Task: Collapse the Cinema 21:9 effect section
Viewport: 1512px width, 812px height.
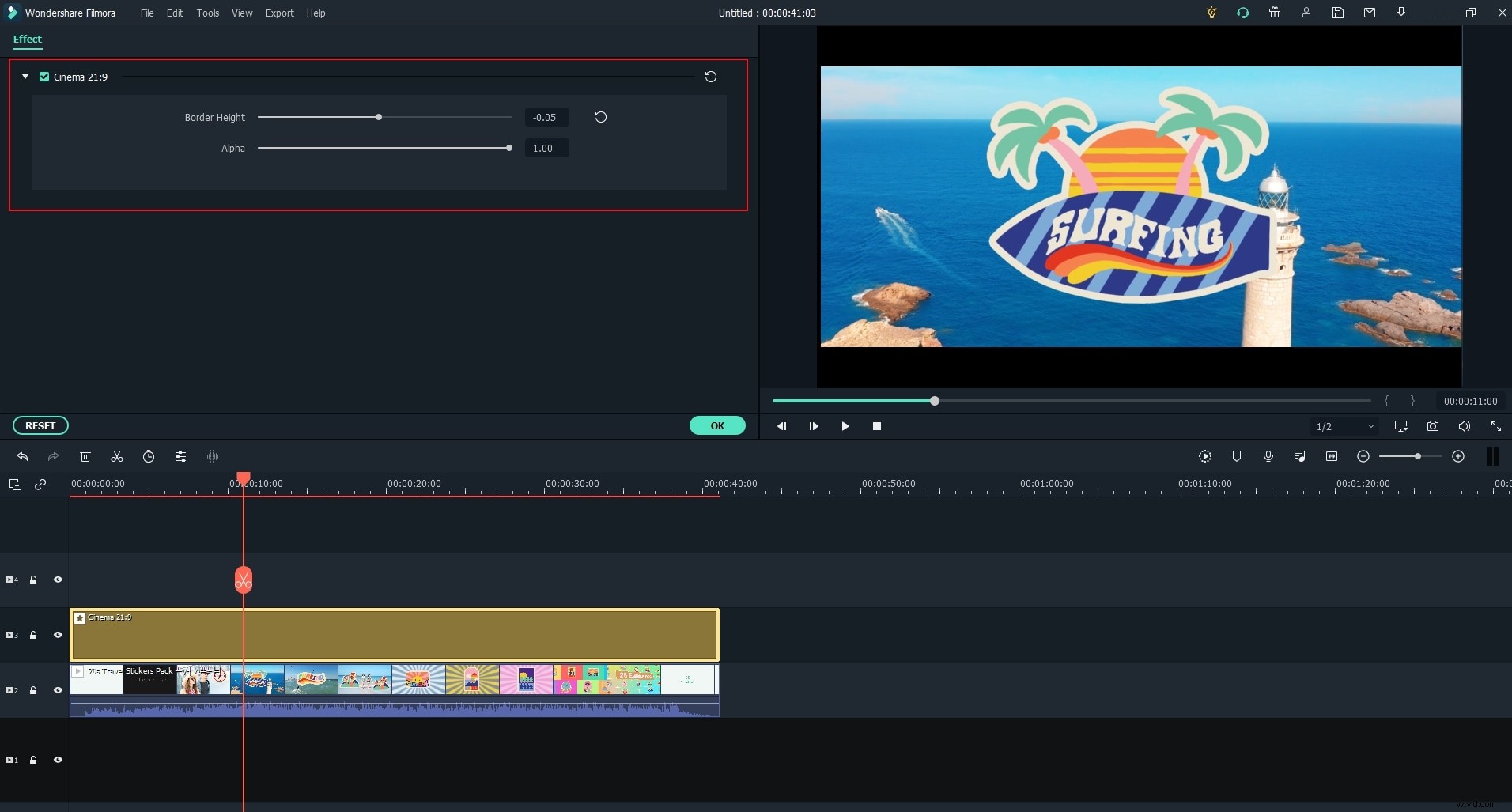Action: coord(25,77)
